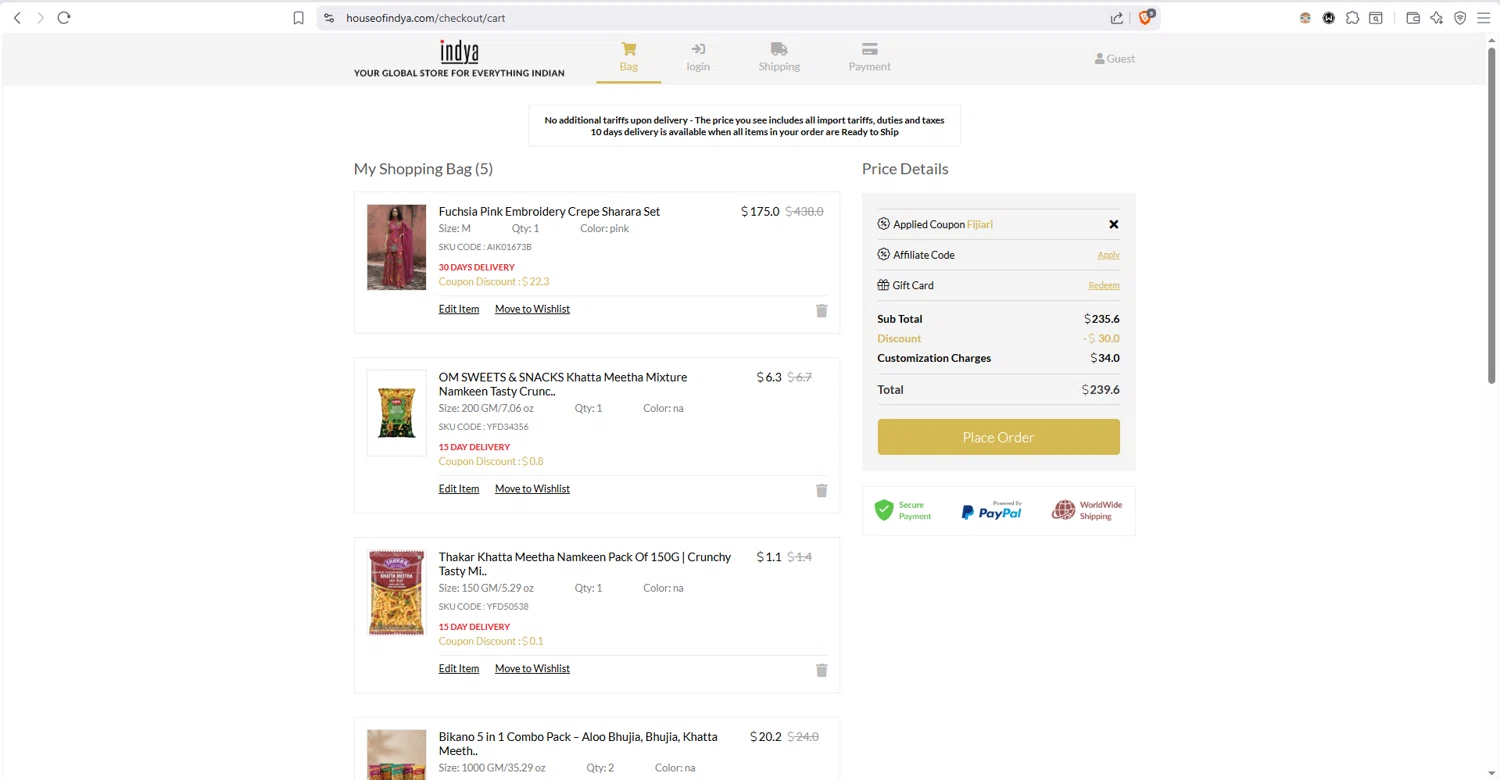Click the OM SWEETS mixture product thumbnail

(396, 413)
